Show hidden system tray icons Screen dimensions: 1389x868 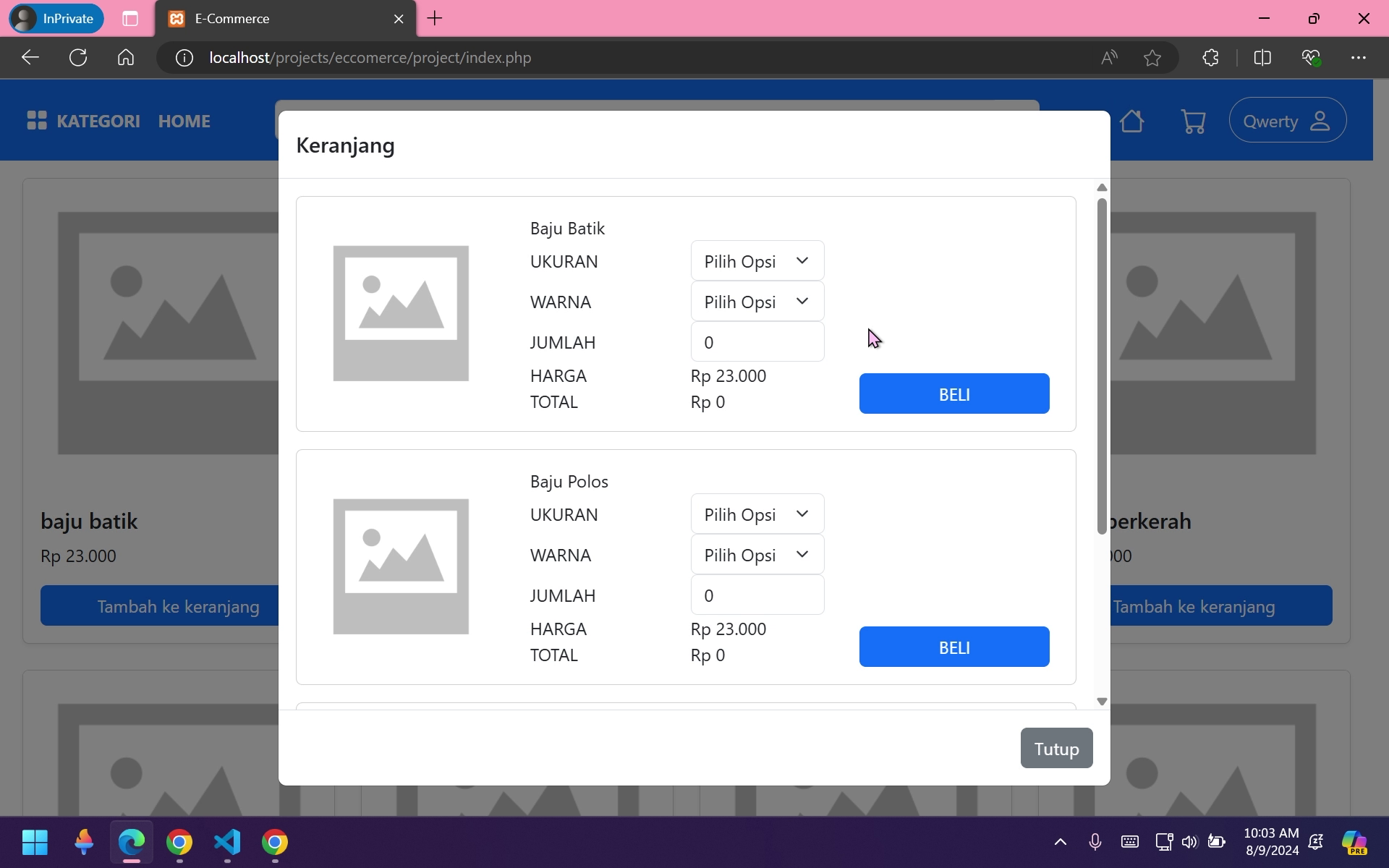tap(1060, 842)
